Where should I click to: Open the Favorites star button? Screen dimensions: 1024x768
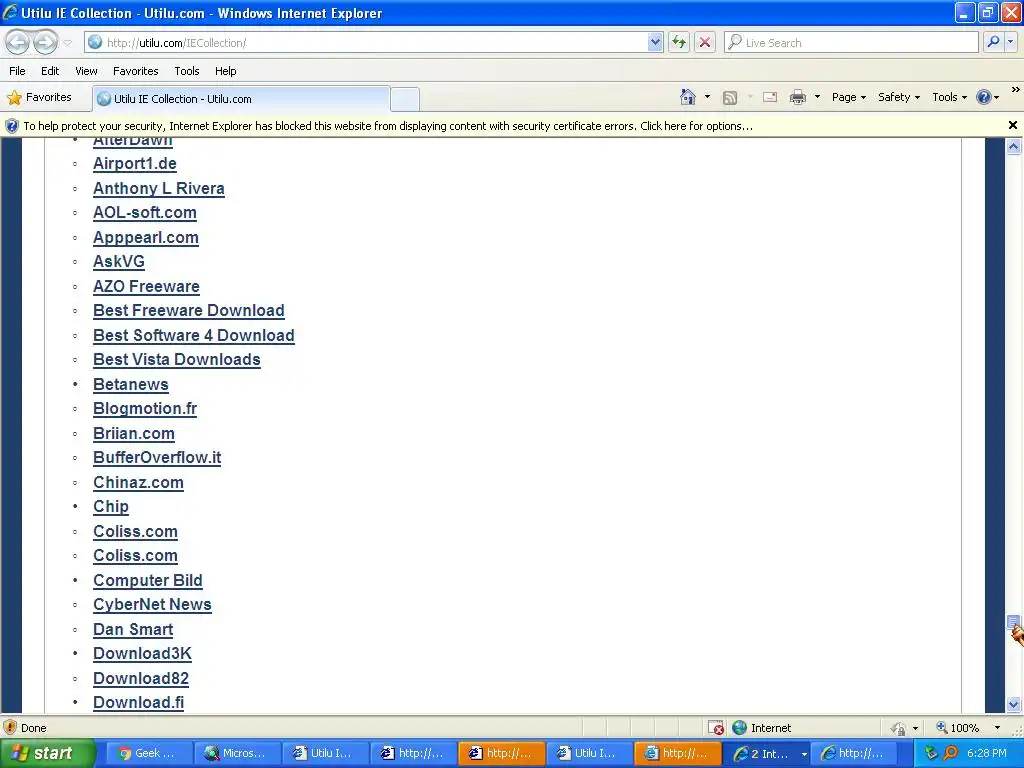(39, 97)
